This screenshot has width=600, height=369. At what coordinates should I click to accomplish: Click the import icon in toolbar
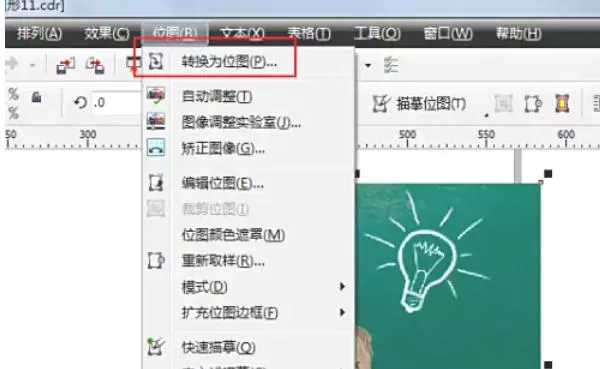[65, 65]
